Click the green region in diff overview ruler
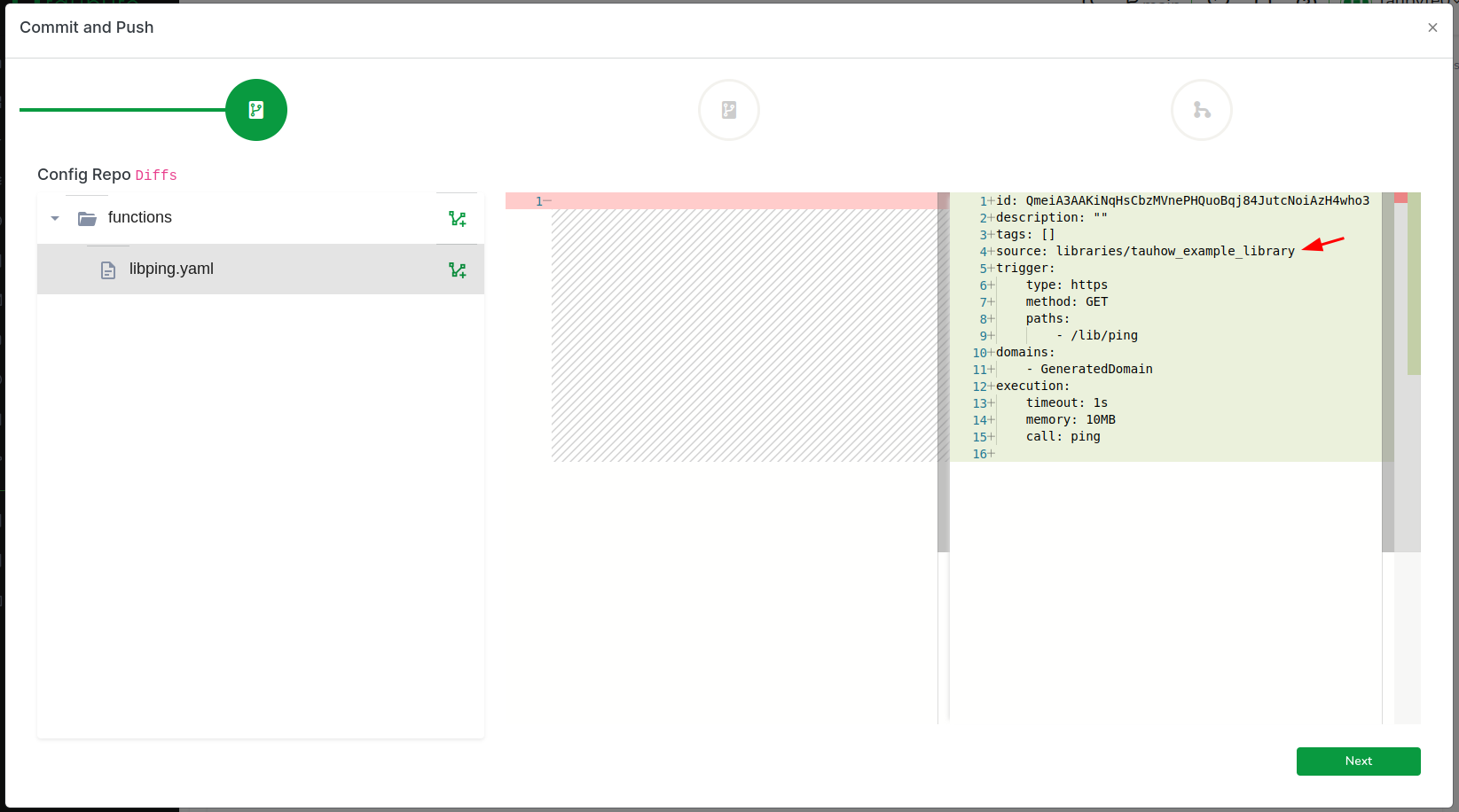This screenshot has width=1459, height=812. coord(1414,284)
